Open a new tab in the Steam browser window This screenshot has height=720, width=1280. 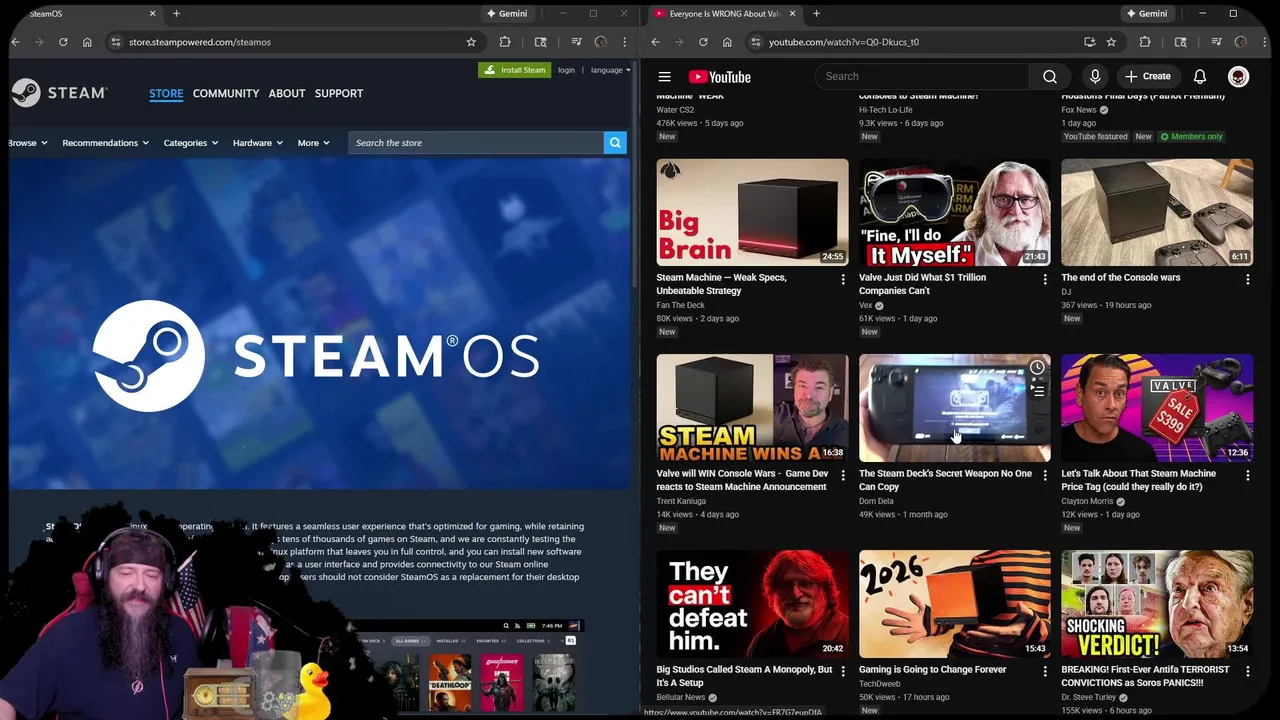(x=176, y=14)
